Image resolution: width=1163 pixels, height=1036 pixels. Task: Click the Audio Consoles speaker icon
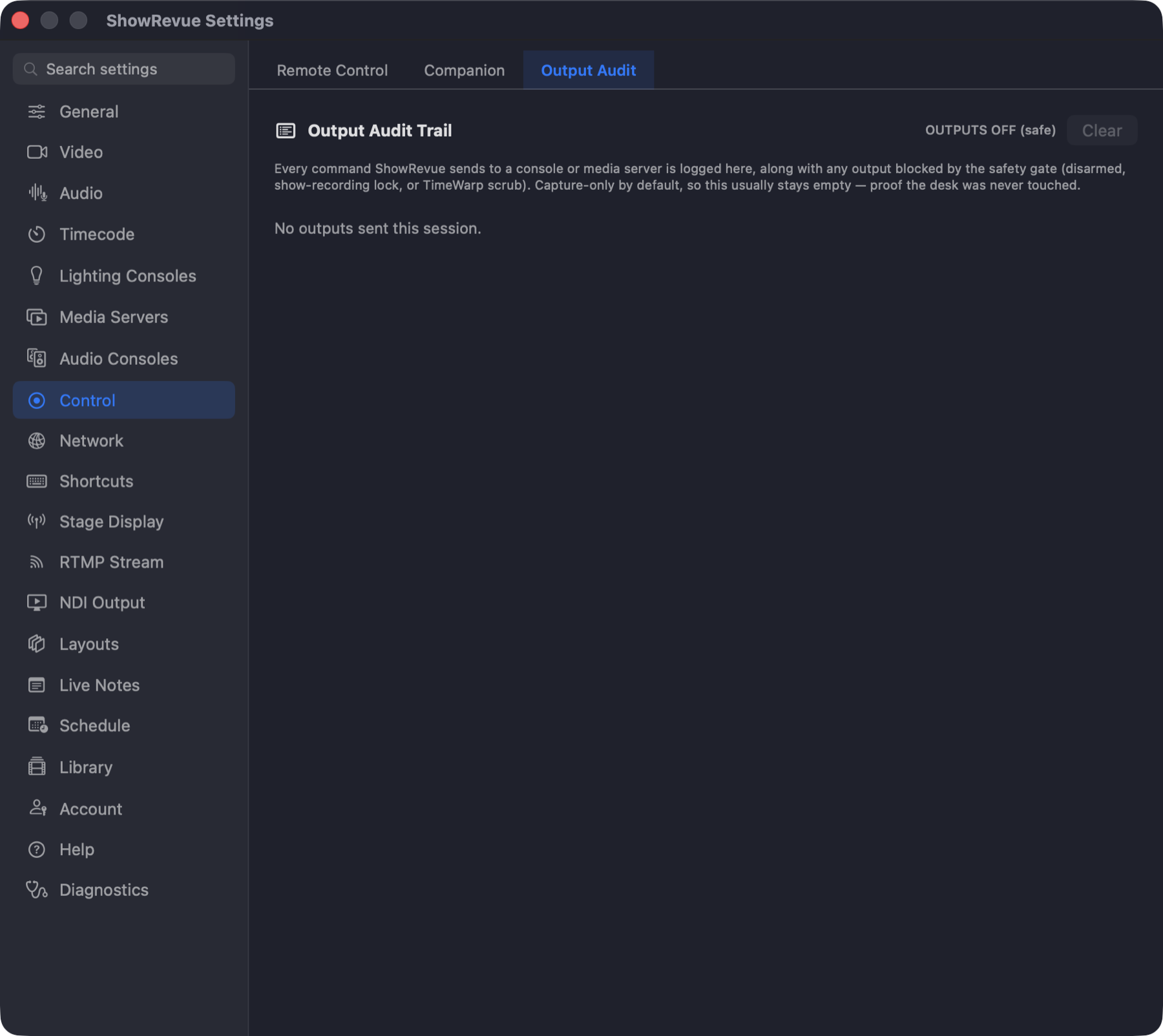tap(37, 358)
